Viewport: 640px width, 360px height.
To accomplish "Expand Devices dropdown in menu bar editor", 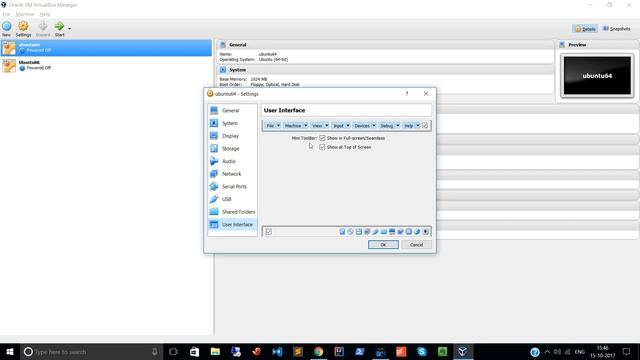I will (x=374, y=126).
